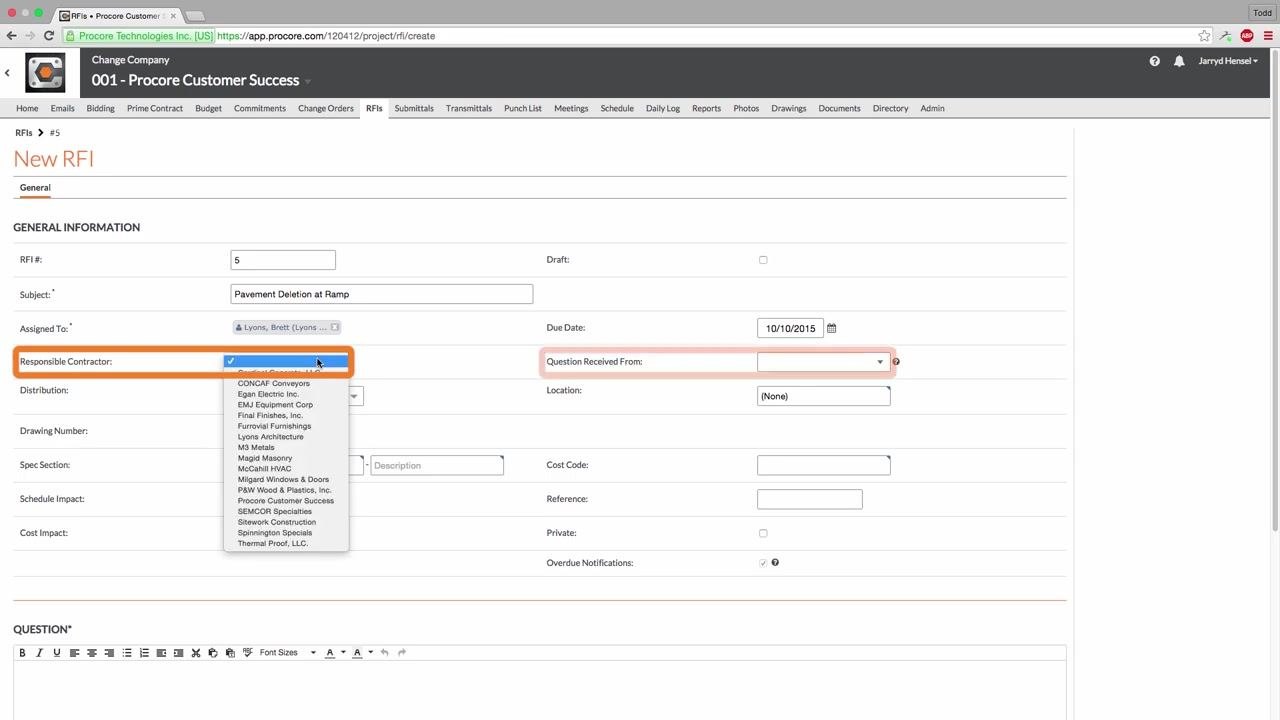The height and width of the screenshot is (720, 1280).
Task: View notifications via the bell icon
Action: click(1179, 61)
